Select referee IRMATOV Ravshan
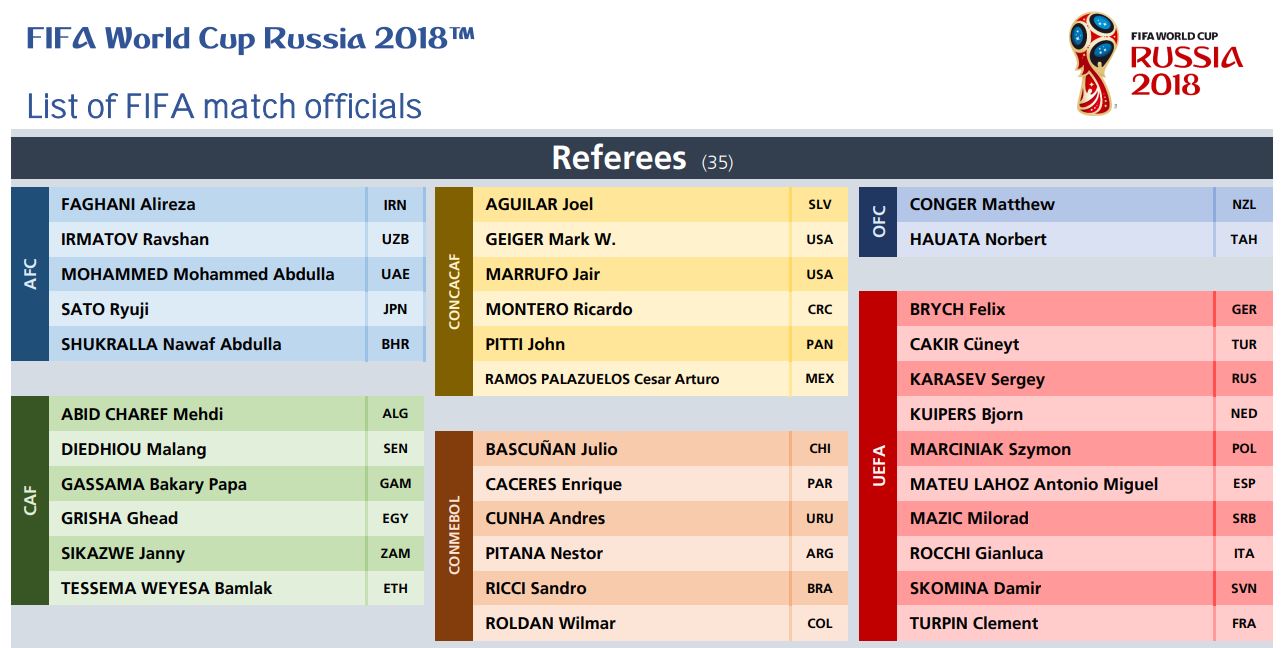Viewport: 1281px width, 648px height. tap(135, 239)
